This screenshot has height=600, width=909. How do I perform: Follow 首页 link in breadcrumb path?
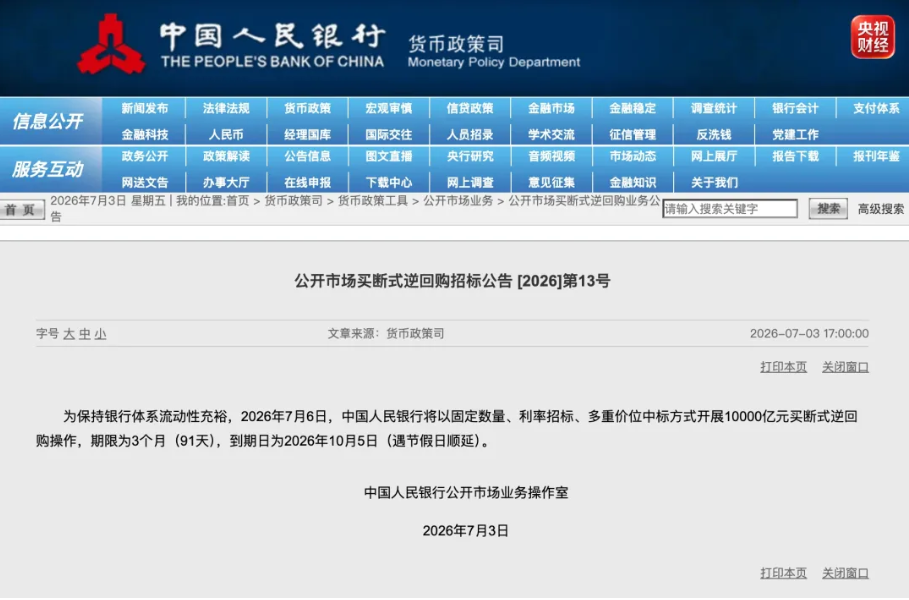tap(238, 201)
